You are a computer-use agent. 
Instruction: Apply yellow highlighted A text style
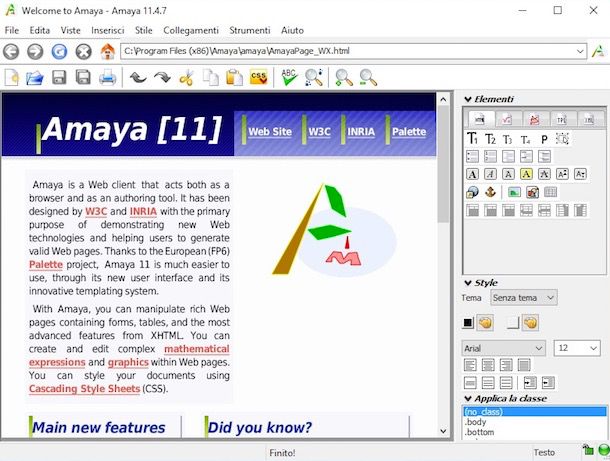pyautogui.click(x=526, y=174)
